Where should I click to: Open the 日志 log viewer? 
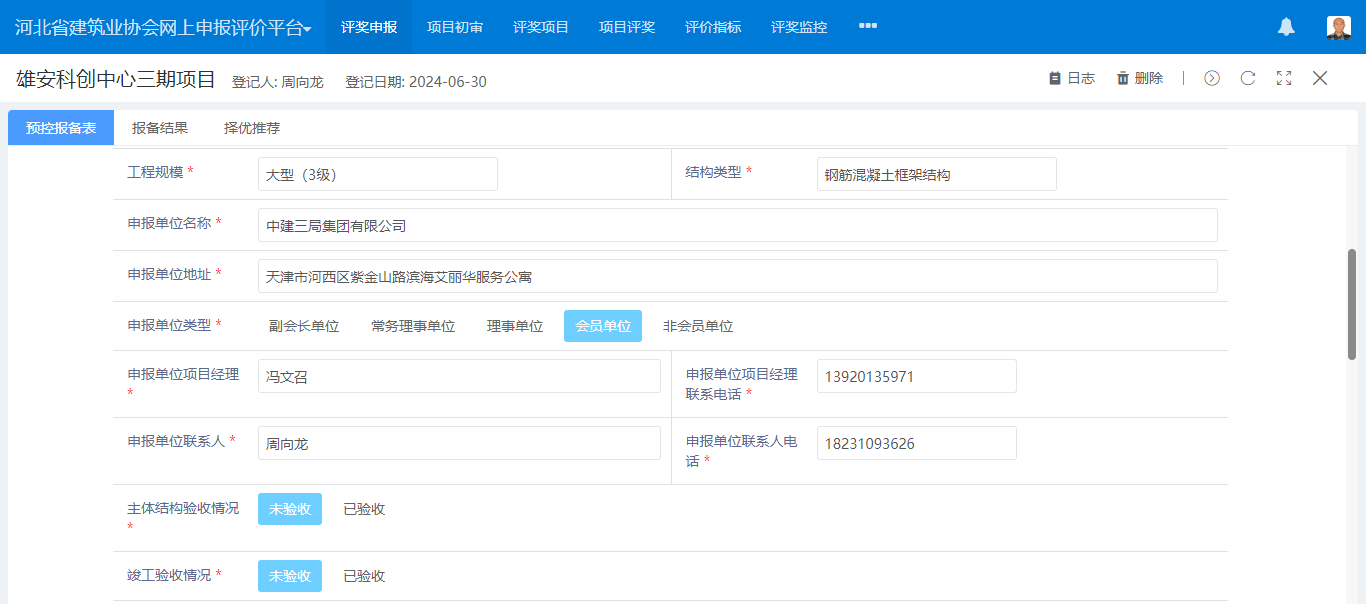point(1071,78)
